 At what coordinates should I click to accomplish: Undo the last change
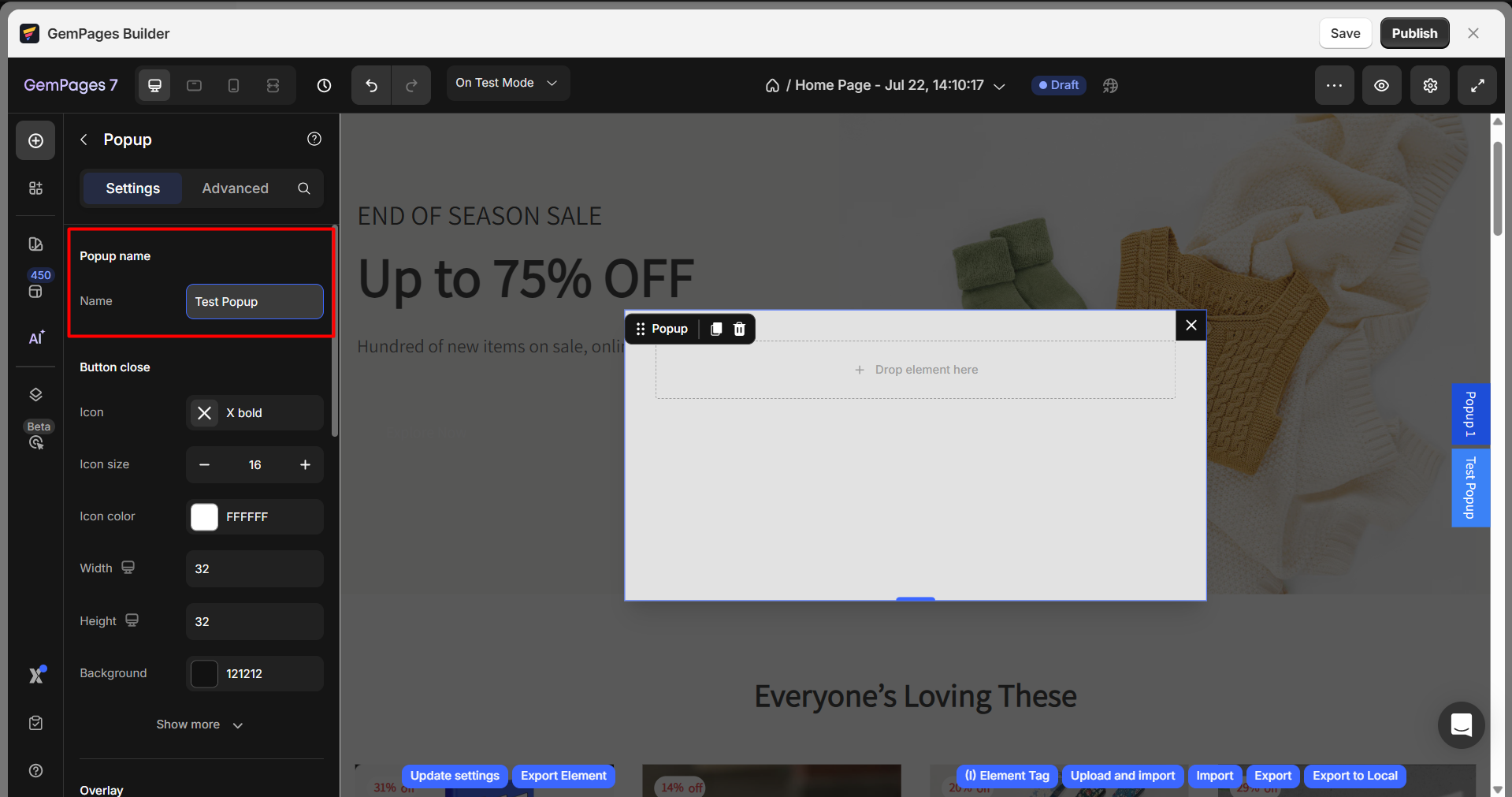pyautogui.click(x=371, y=85)
